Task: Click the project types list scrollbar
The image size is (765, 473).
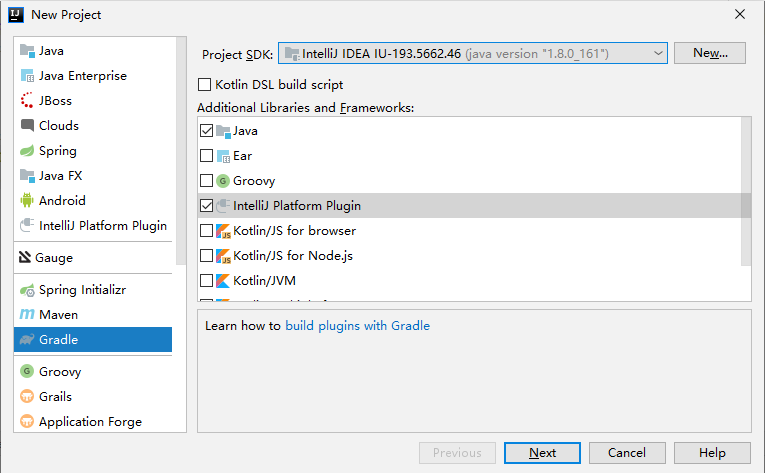Action: coord(181,151)
